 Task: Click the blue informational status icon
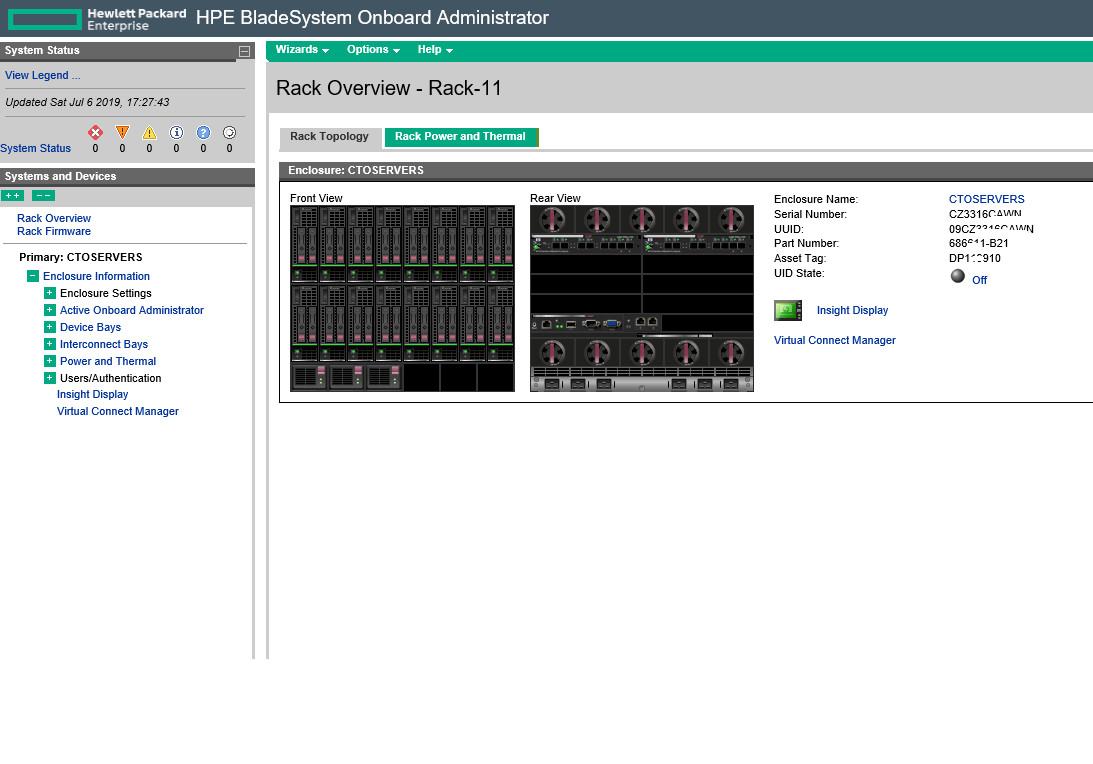(176, 132)
